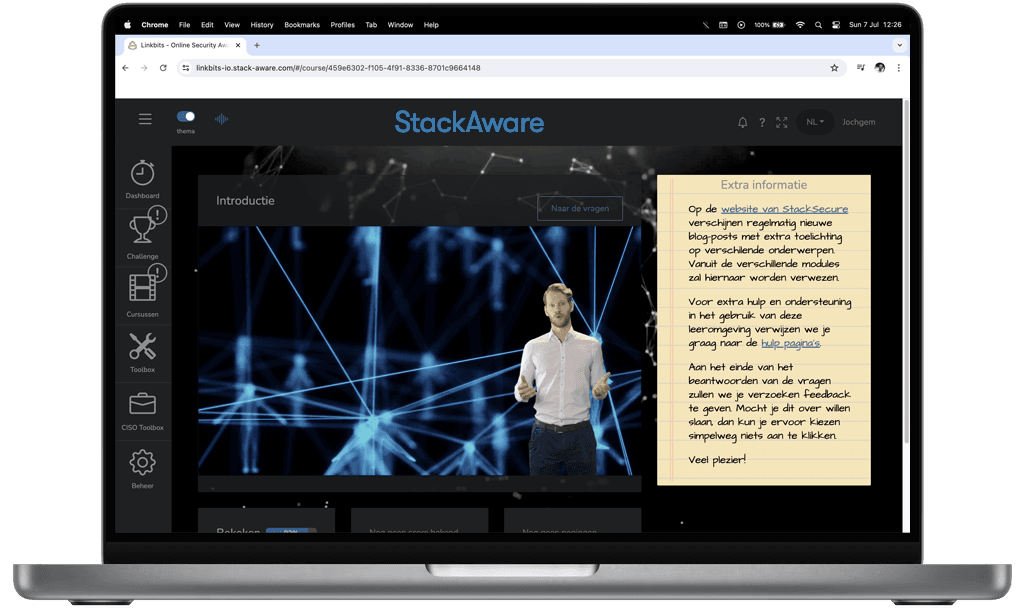This screenshot has height=608, width=1024.
Task: Bookmark this page with the star
Action: [x=834, y=68]
